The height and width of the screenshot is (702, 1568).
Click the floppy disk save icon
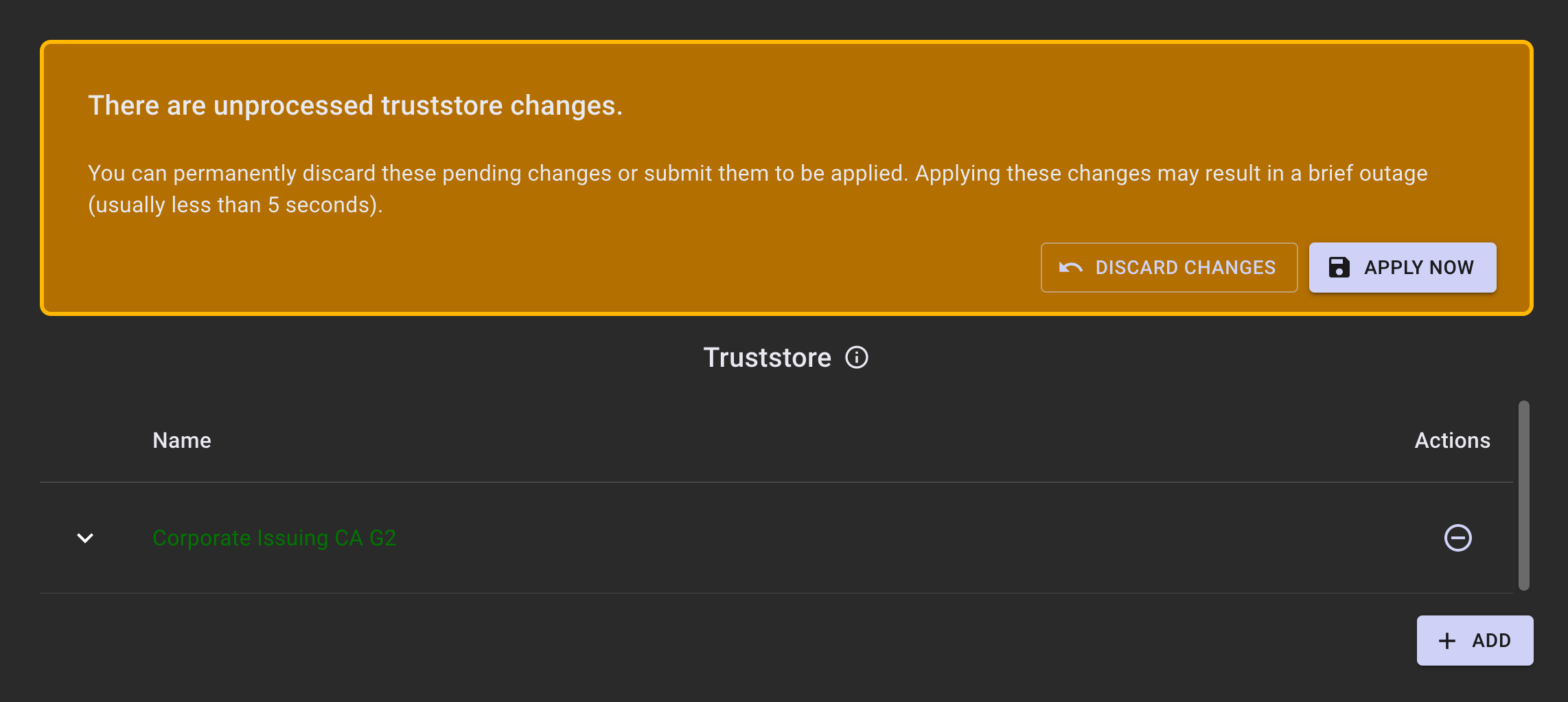pyautogui.click(x=1339, y=267)
